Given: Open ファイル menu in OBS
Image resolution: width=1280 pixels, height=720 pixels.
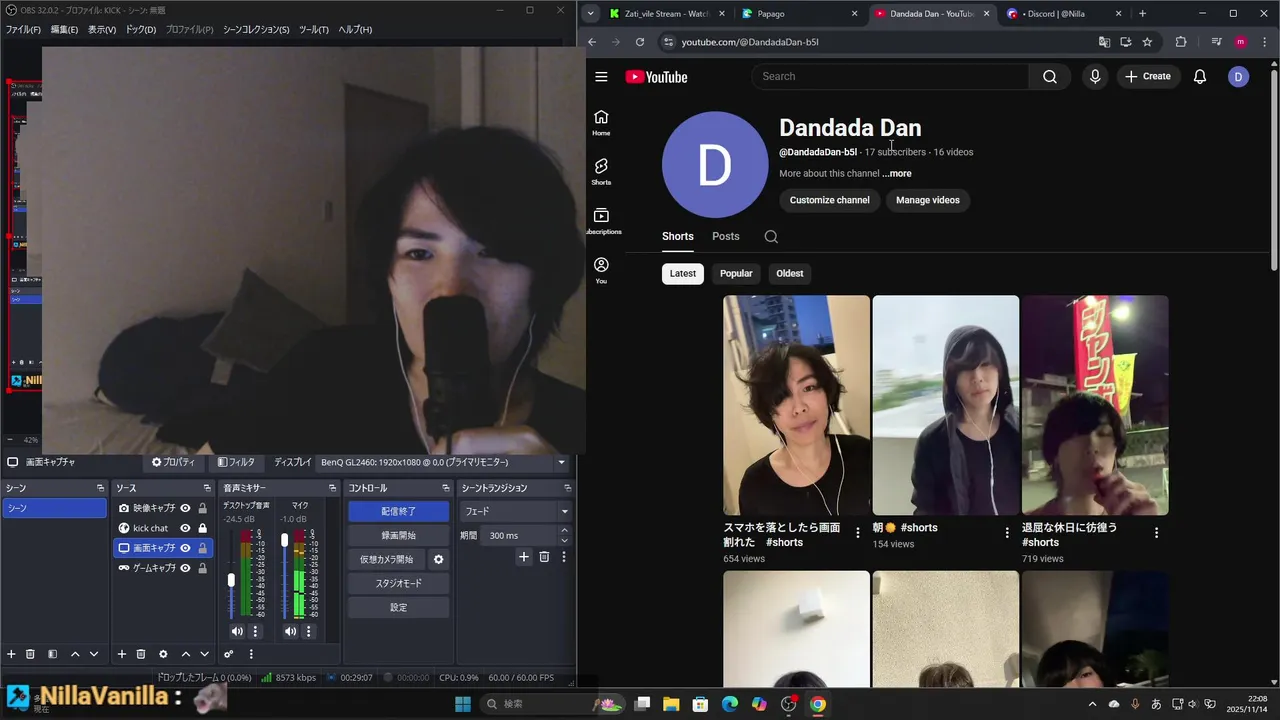Looking at the screenshot, I should (x=23, y=30).
